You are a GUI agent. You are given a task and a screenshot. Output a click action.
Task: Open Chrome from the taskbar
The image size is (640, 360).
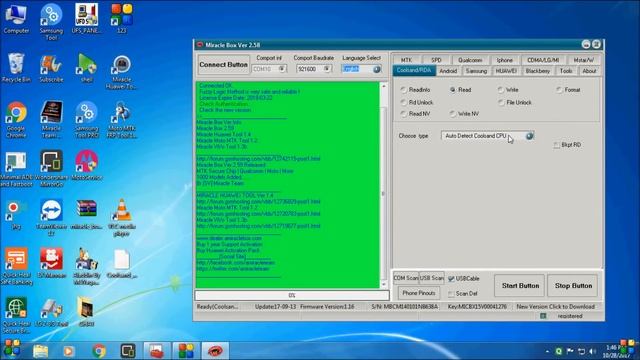pos(98,351)
